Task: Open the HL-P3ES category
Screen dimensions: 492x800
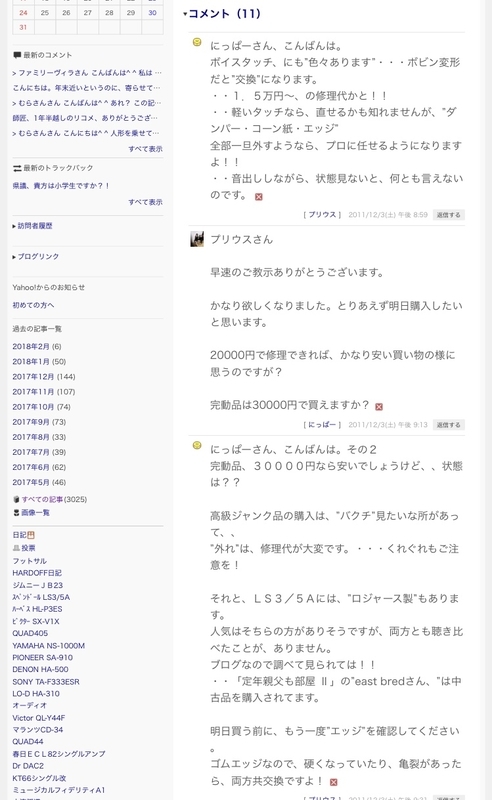Action: pos(37,609)
